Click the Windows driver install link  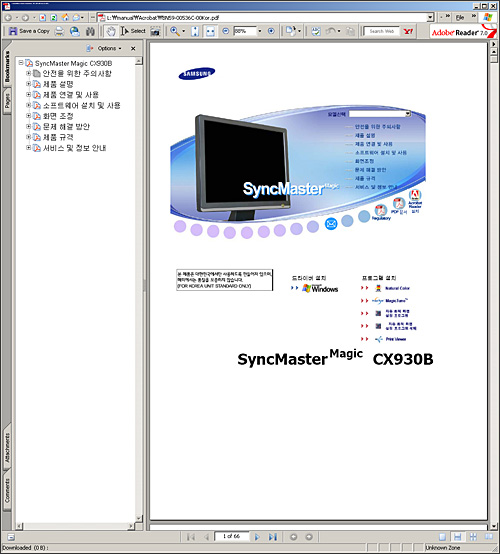320,289
